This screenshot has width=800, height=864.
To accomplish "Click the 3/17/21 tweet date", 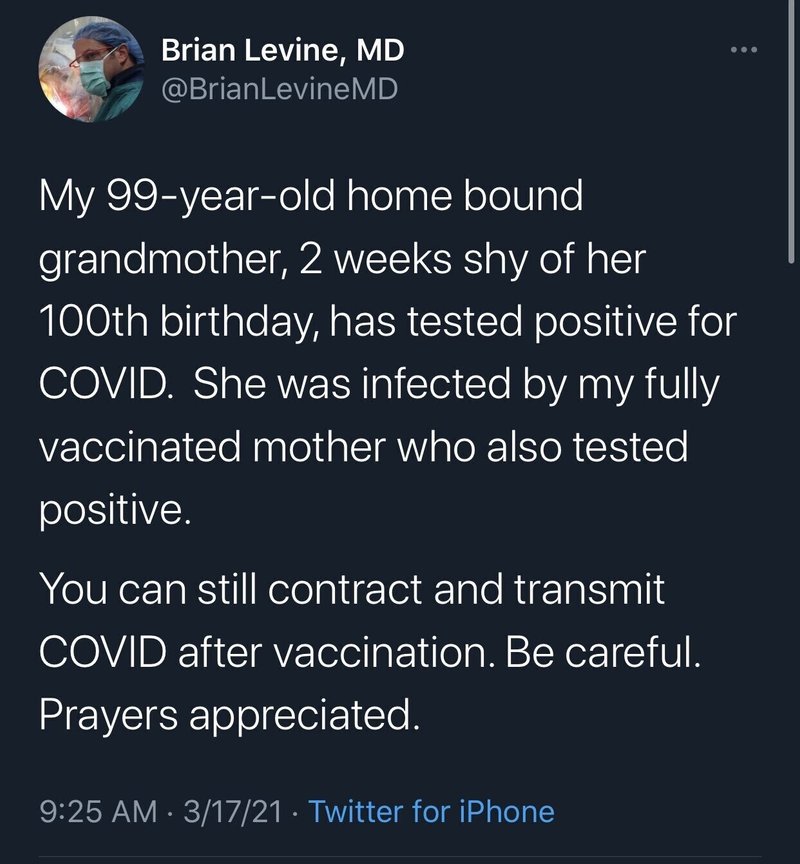I will pyautogui.click(x=233, y=812).
